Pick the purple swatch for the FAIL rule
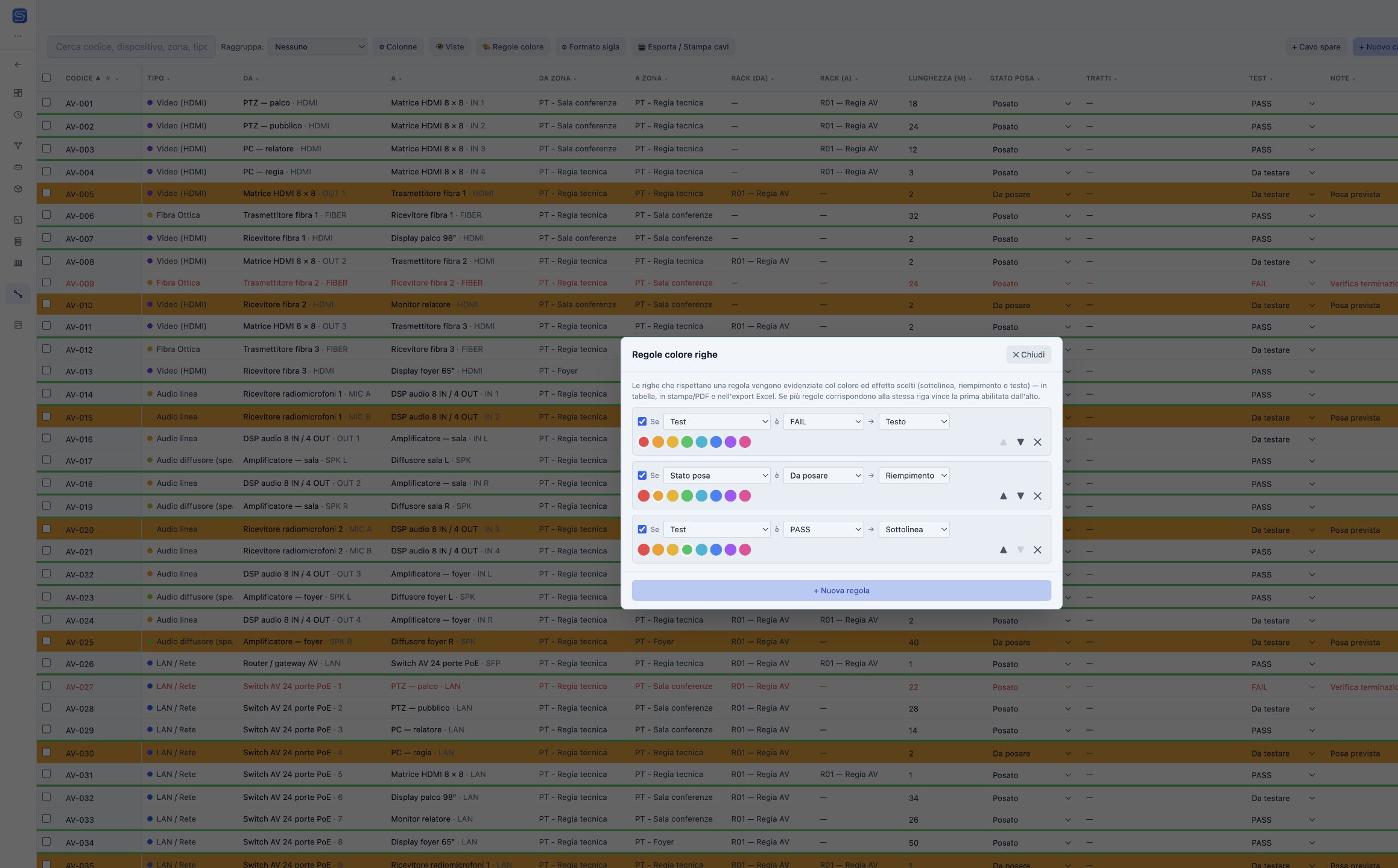 click(x=730, y=442)
